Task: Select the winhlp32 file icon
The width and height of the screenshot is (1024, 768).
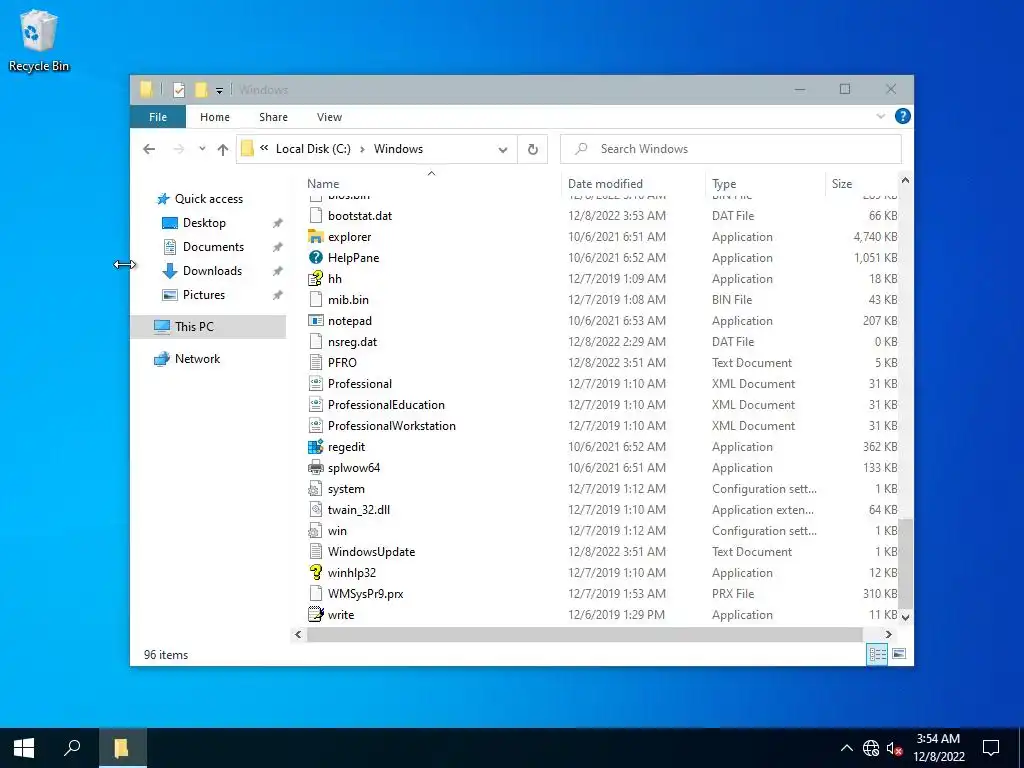Action: [315, 573]
